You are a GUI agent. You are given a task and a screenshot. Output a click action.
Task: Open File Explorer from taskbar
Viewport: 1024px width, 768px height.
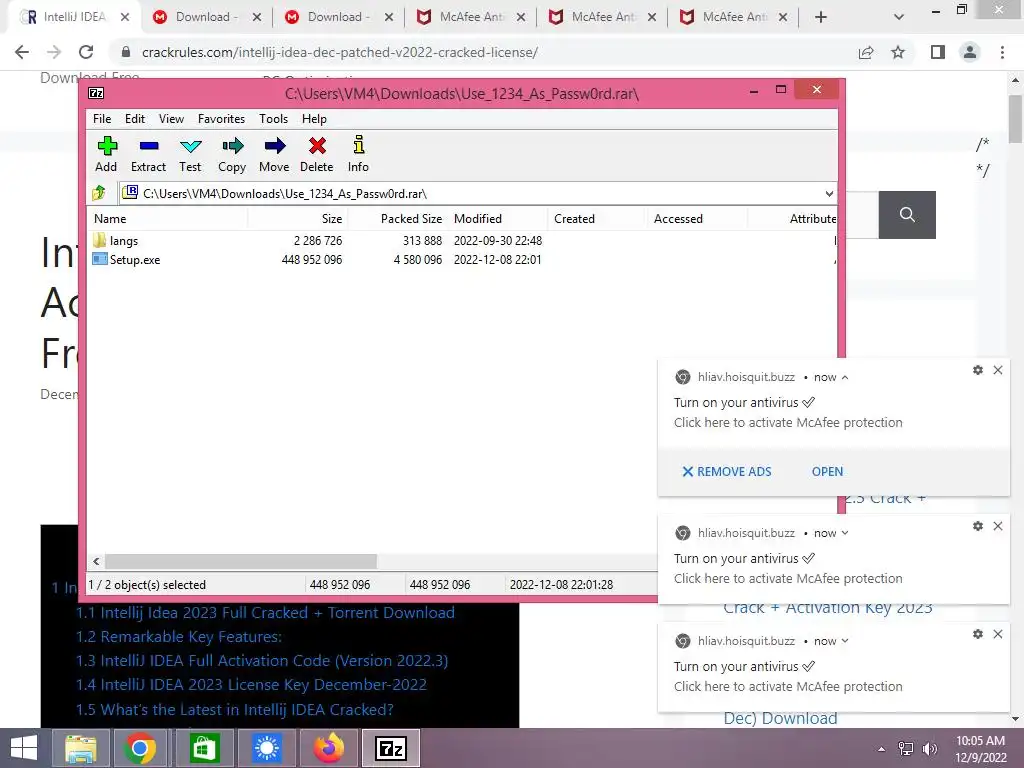pyautogui.click(x=80, y=748)
